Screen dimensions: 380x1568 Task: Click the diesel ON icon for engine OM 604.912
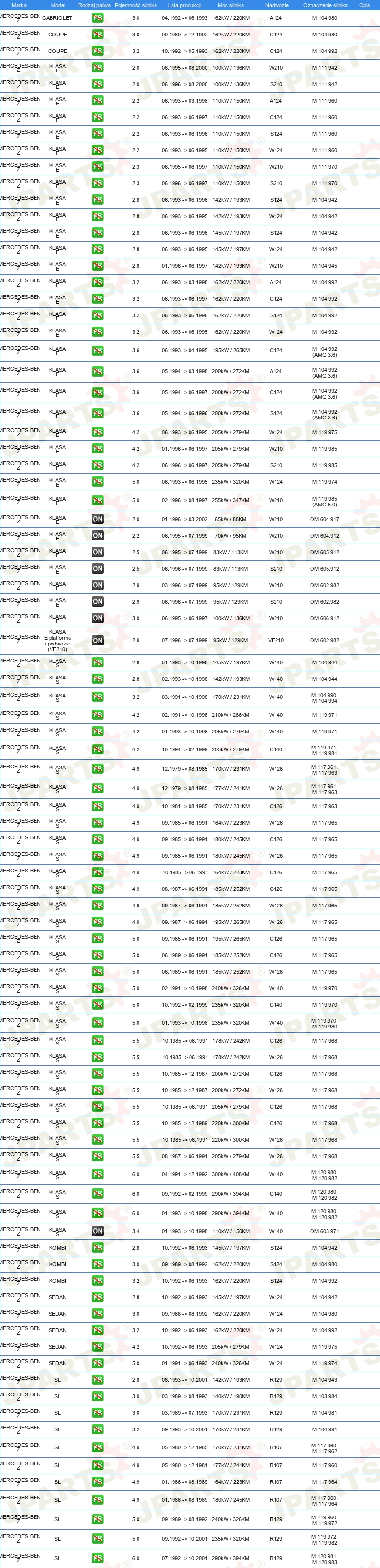(x=98, y=536)
